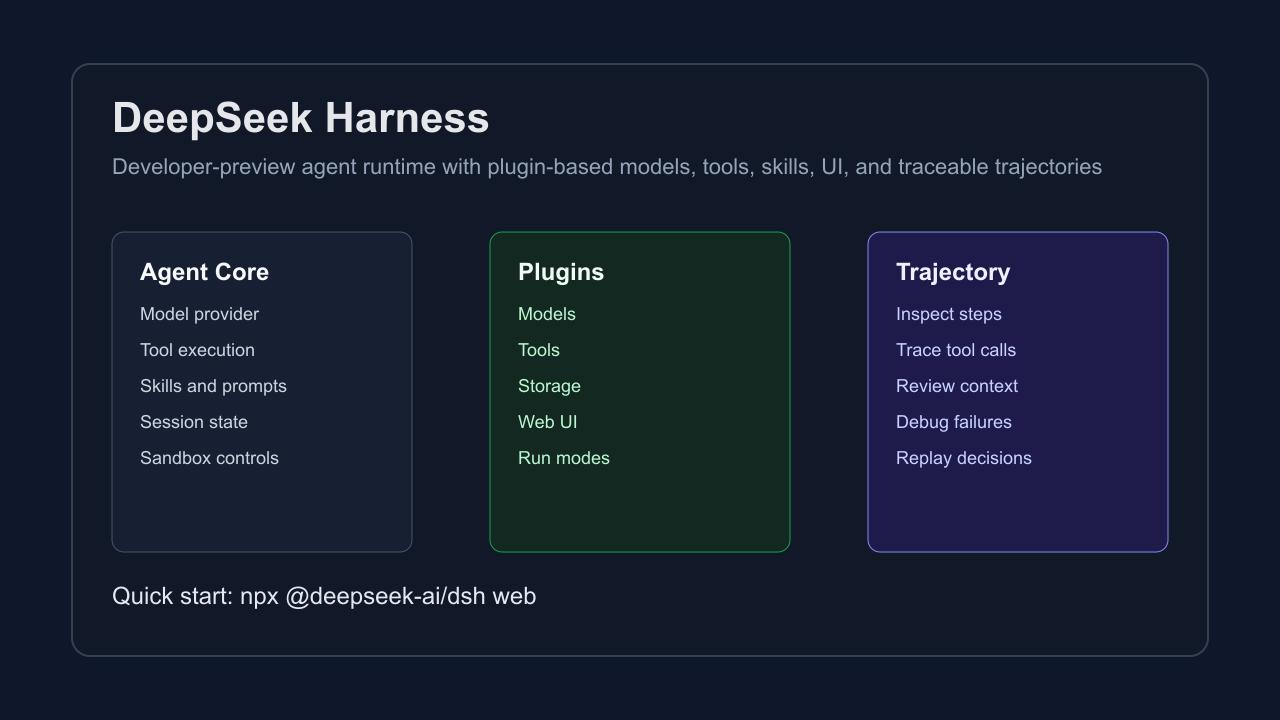Click the "Tool execution" line

(197, 350)
